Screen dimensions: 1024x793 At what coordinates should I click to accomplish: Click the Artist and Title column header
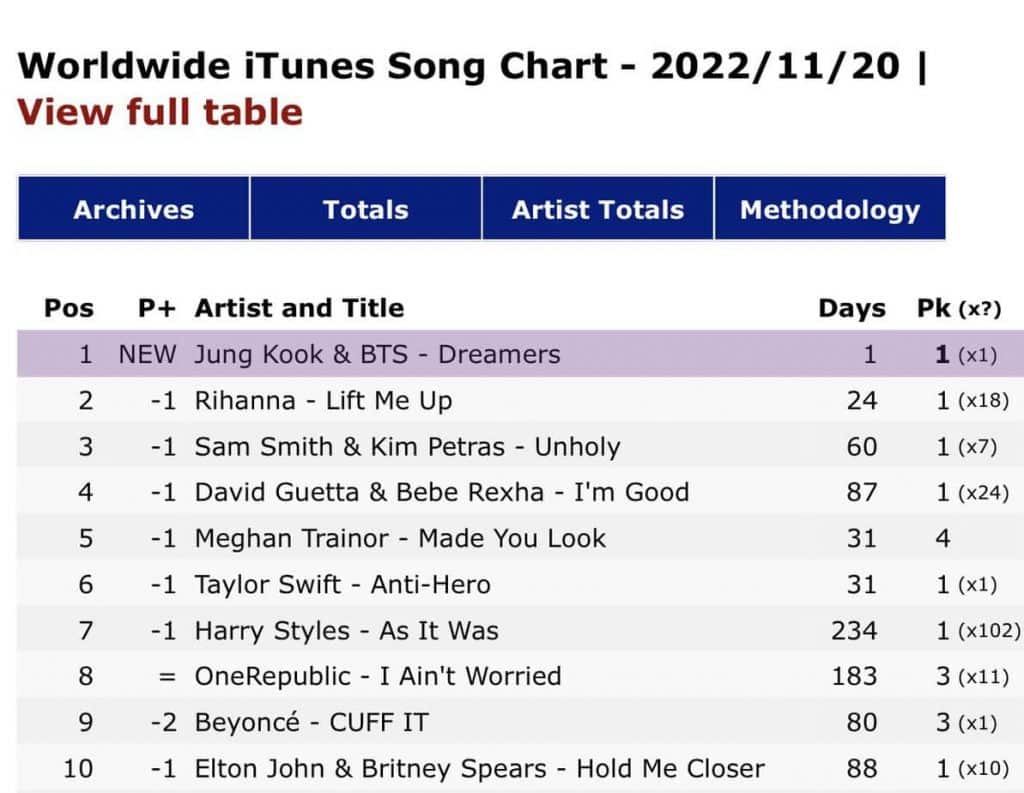coord(299,308)
